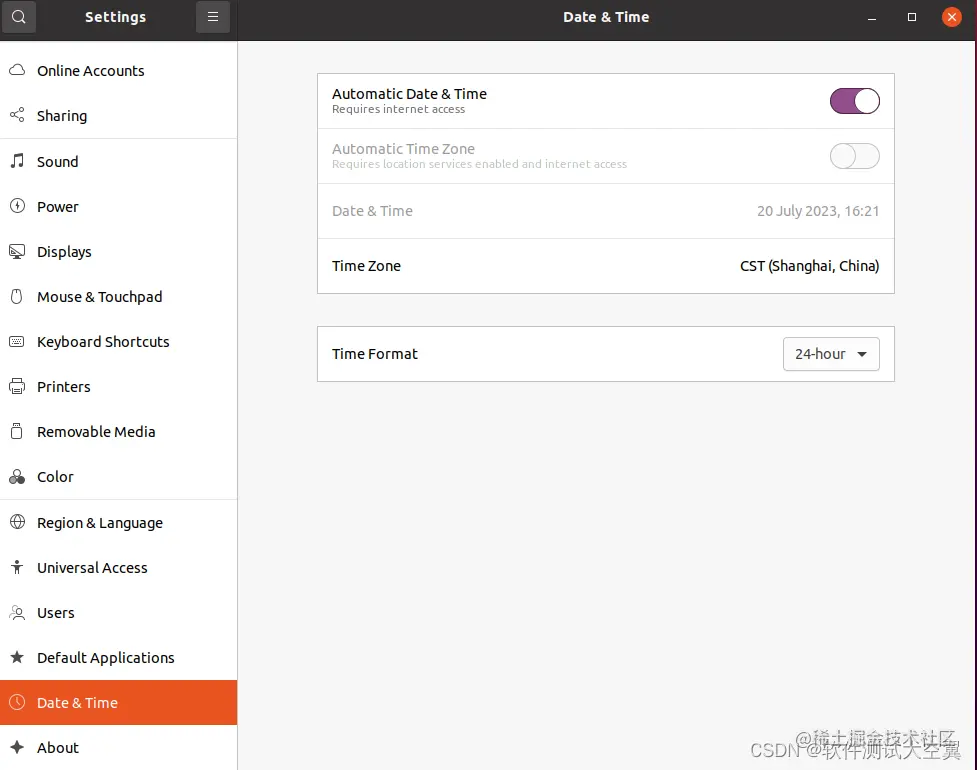Click the Removable Media drive icon

17,431
